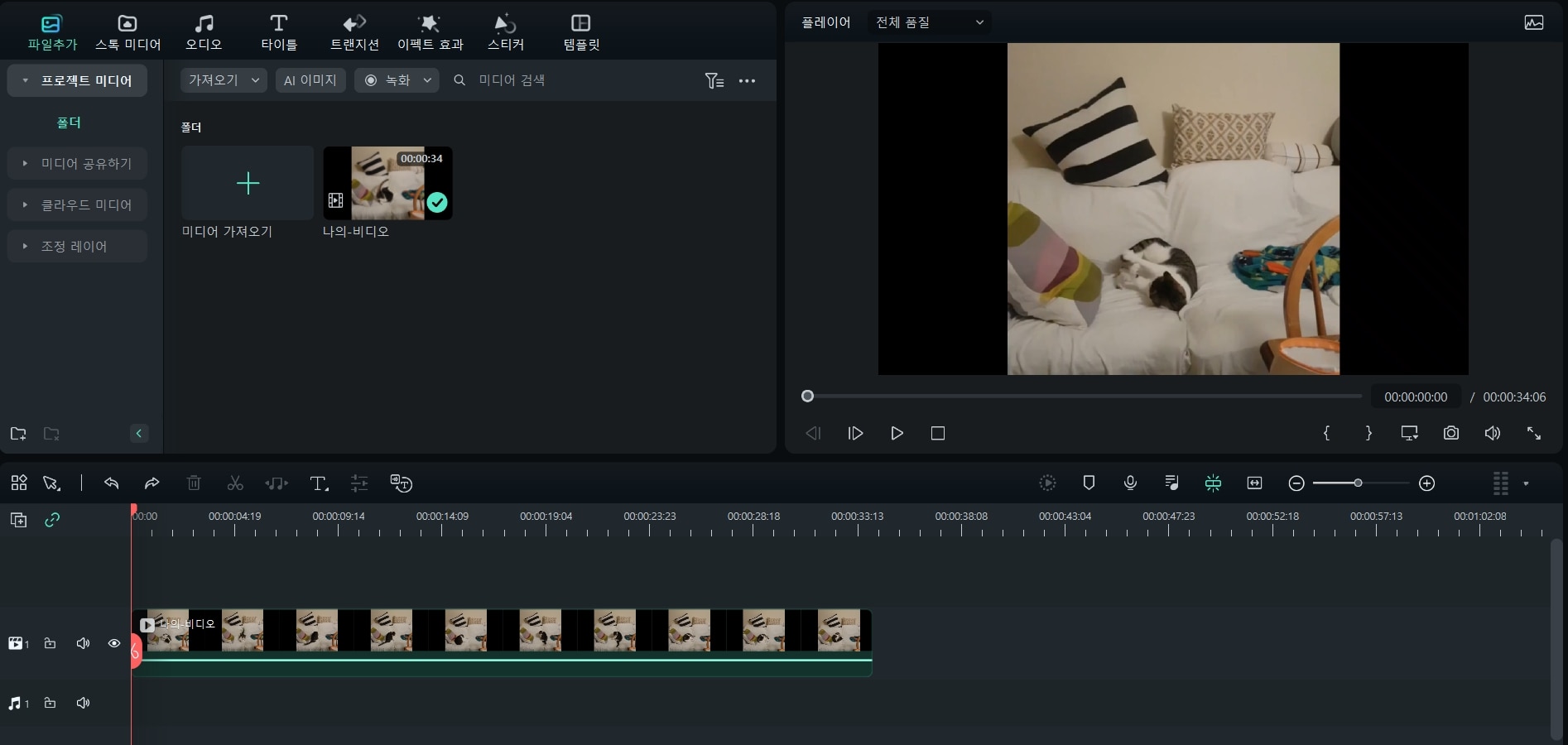Open the more options ellipsis in the media panel
The image size is (1568, 745).
(747, 81)
